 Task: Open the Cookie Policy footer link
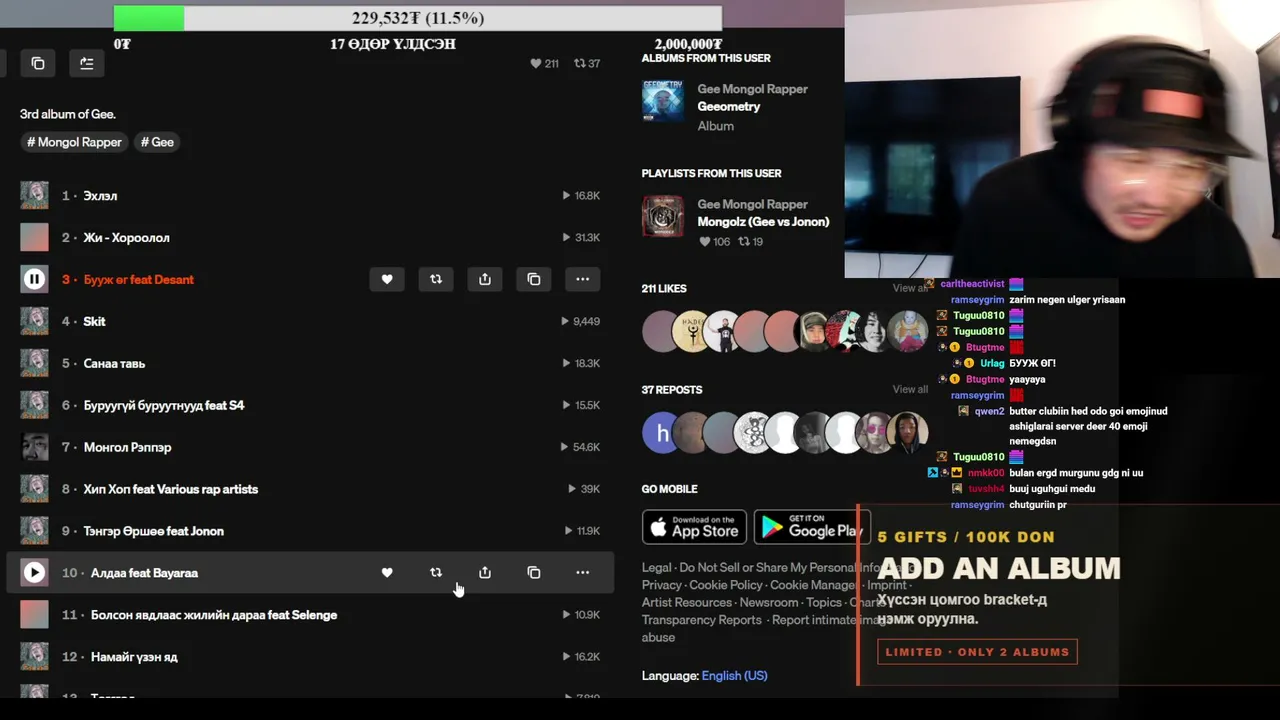[x=726, y=585]
